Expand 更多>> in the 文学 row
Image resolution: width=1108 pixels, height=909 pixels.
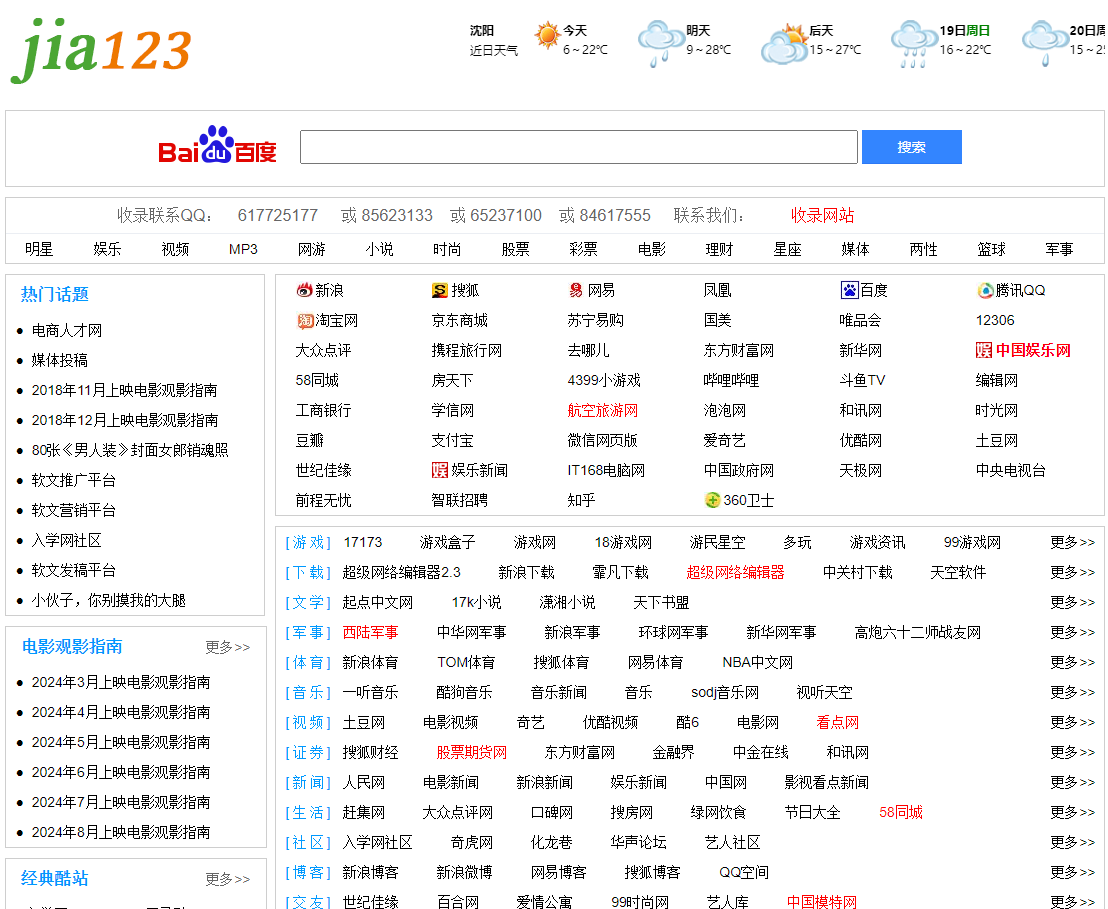[1073, 602]
